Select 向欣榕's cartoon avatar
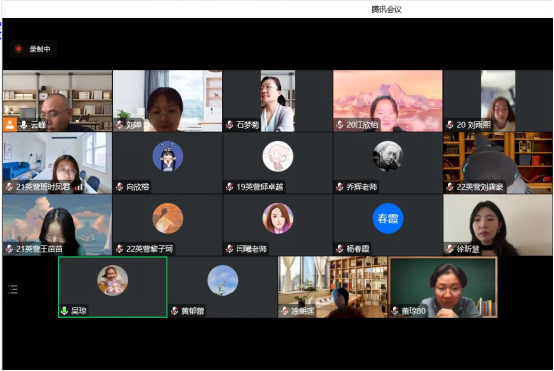The image size is (554, 371). click(168, 156)
